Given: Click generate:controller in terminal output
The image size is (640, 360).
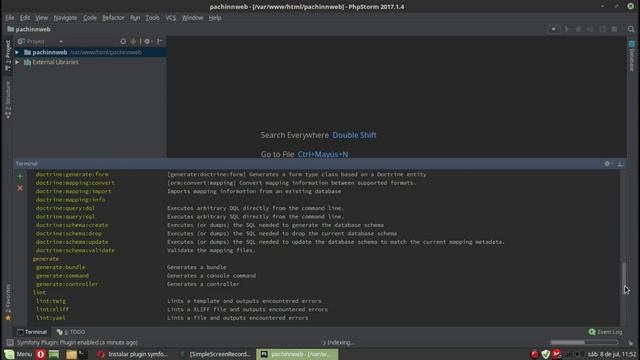Looking at the screenshot, I should point(67,284).
